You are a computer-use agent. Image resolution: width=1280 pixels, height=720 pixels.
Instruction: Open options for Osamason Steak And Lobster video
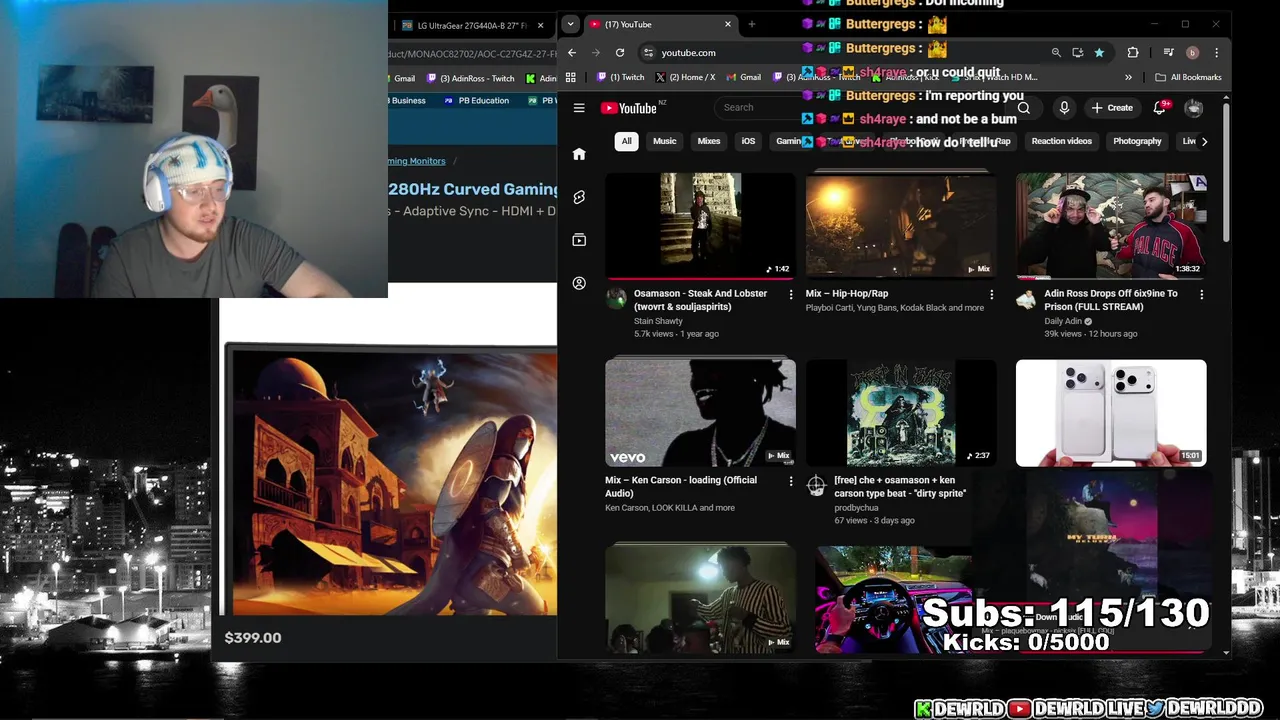pos(791,294)
